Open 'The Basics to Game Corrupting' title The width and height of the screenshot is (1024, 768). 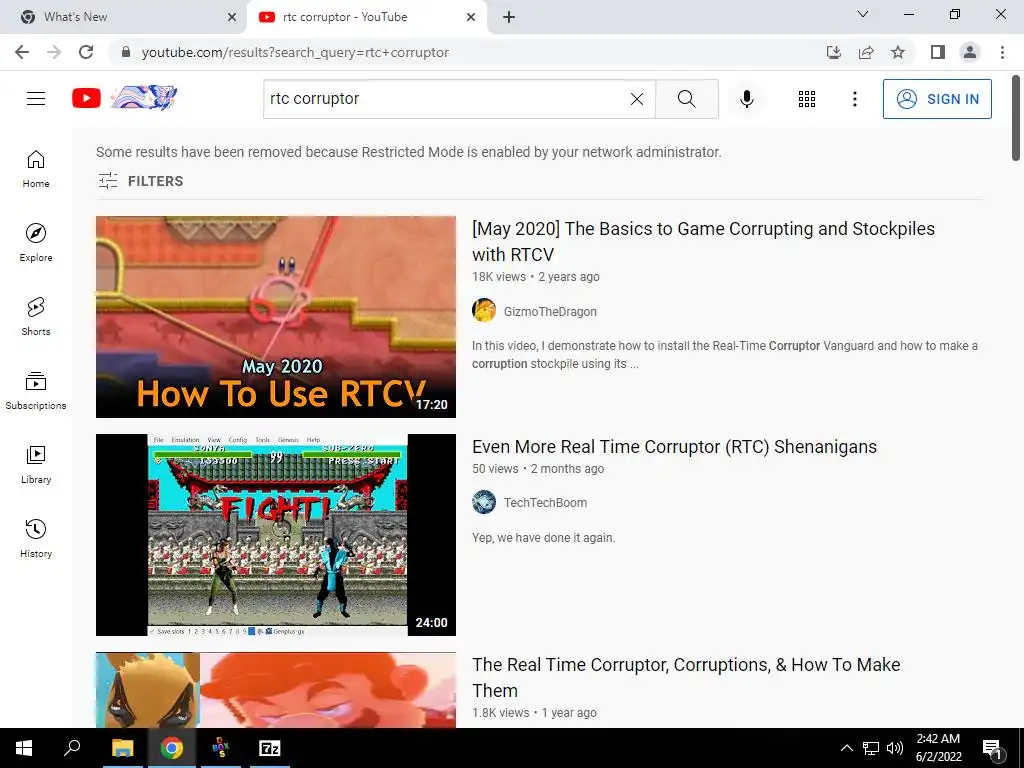(703, 242)
